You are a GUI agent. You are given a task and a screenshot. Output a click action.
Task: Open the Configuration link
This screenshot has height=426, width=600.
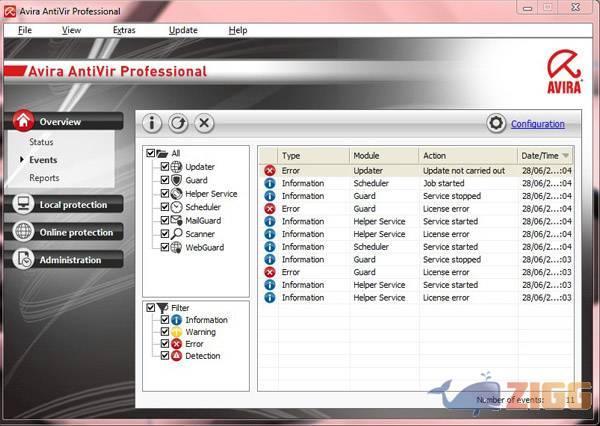(x=538, y=124)
